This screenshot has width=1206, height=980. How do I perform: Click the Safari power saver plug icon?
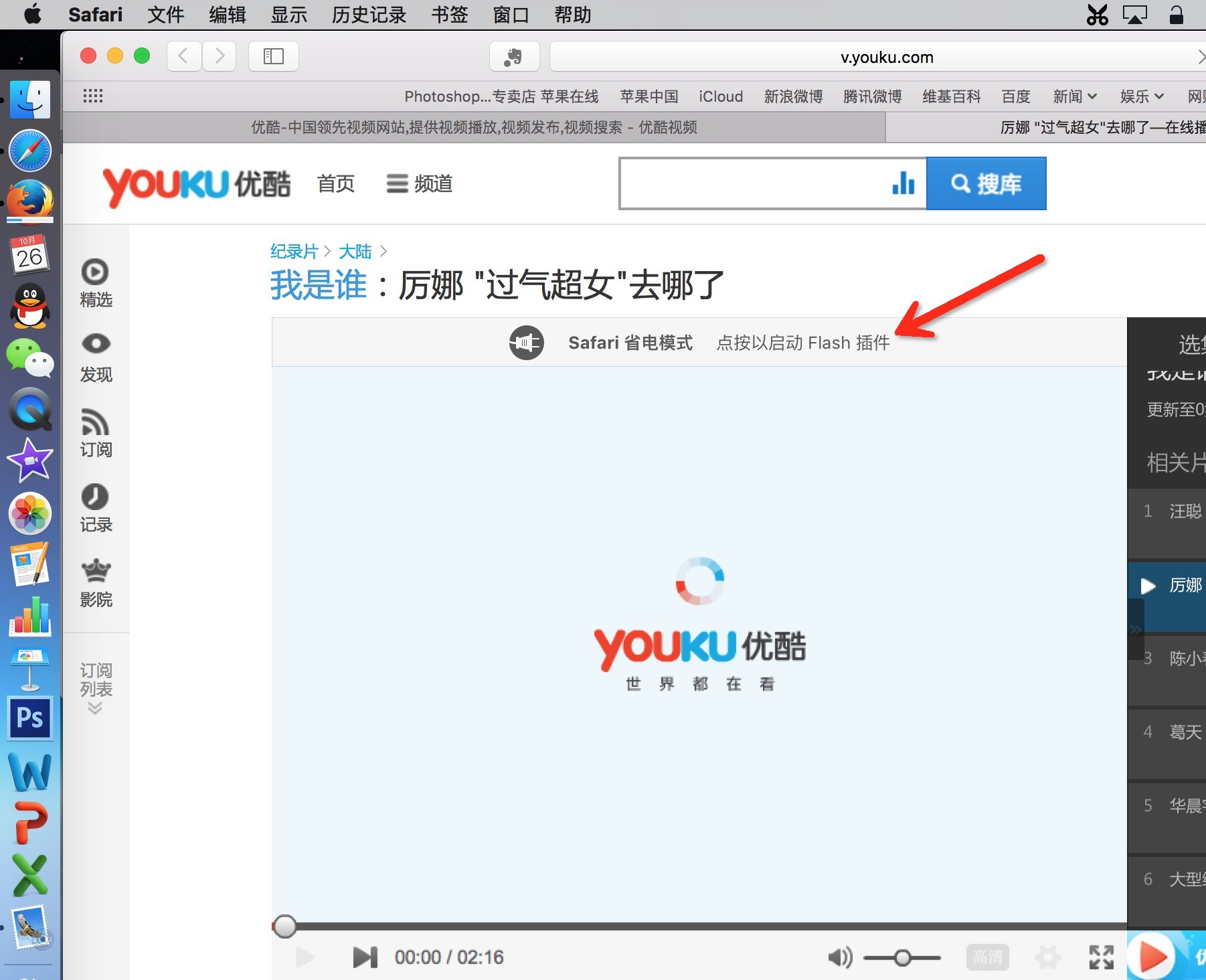tap(526, 343)
